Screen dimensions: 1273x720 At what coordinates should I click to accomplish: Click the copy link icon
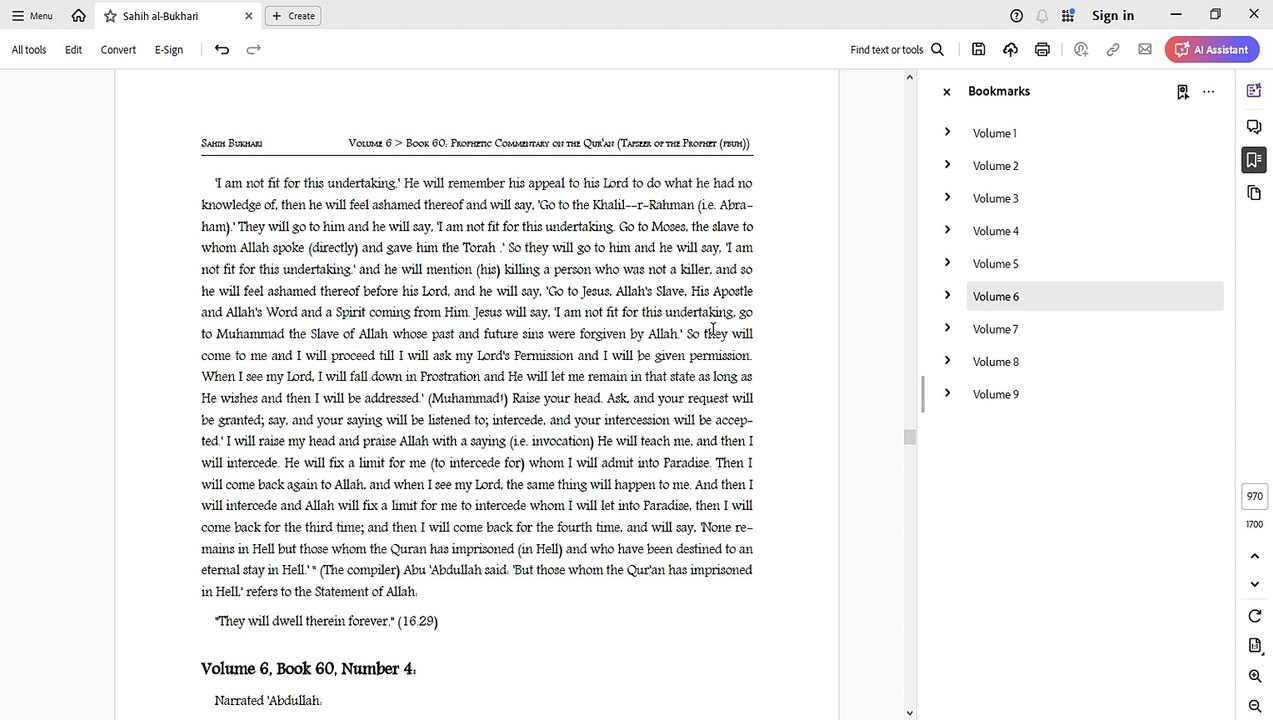1112,50
